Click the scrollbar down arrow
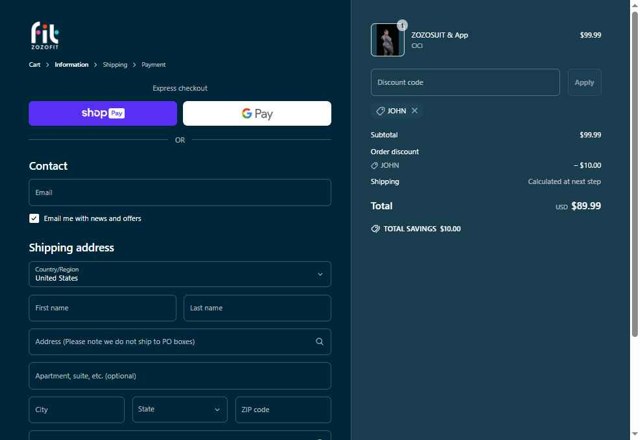The height and width of the screenshot is (440, 640). click(635, 435)
